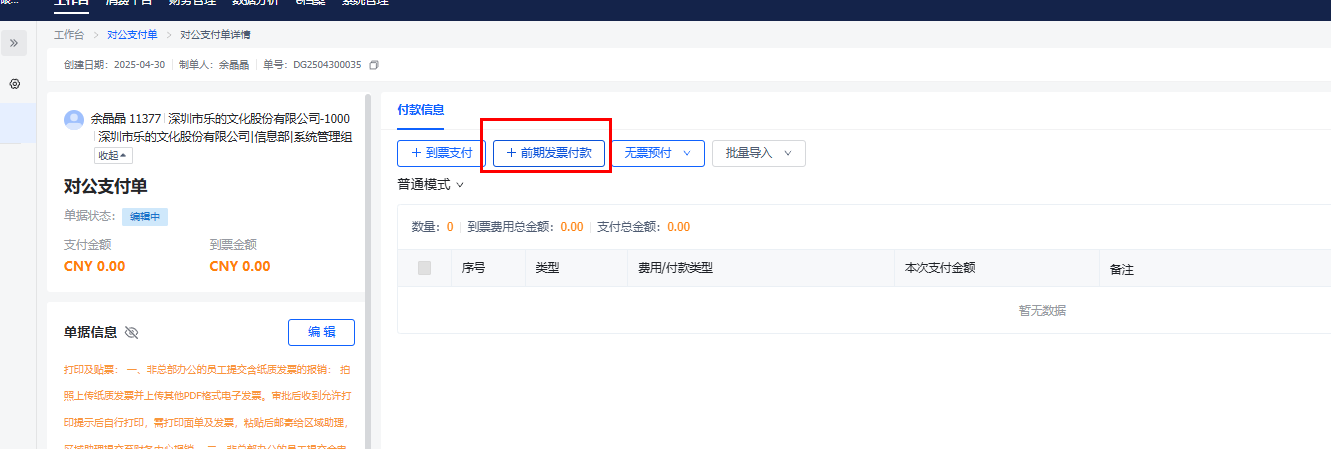Click the 本次支付金额 column header
Image resolution: width=1331 pixels, height=449 pixels.
pos(939,268)
